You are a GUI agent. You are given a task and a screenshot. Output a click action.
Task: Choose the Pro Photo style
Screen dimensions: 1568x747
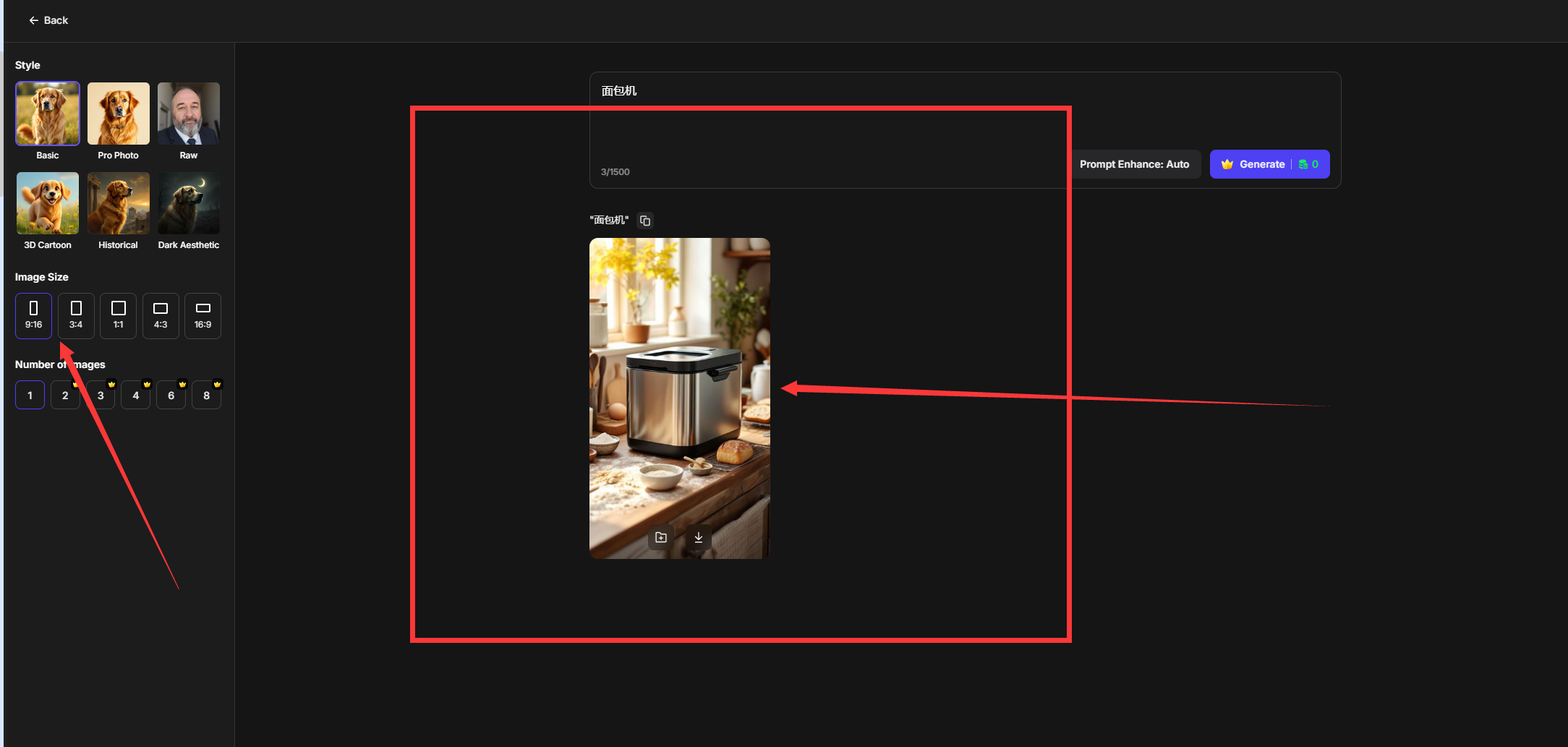click(x=118, y=114)
